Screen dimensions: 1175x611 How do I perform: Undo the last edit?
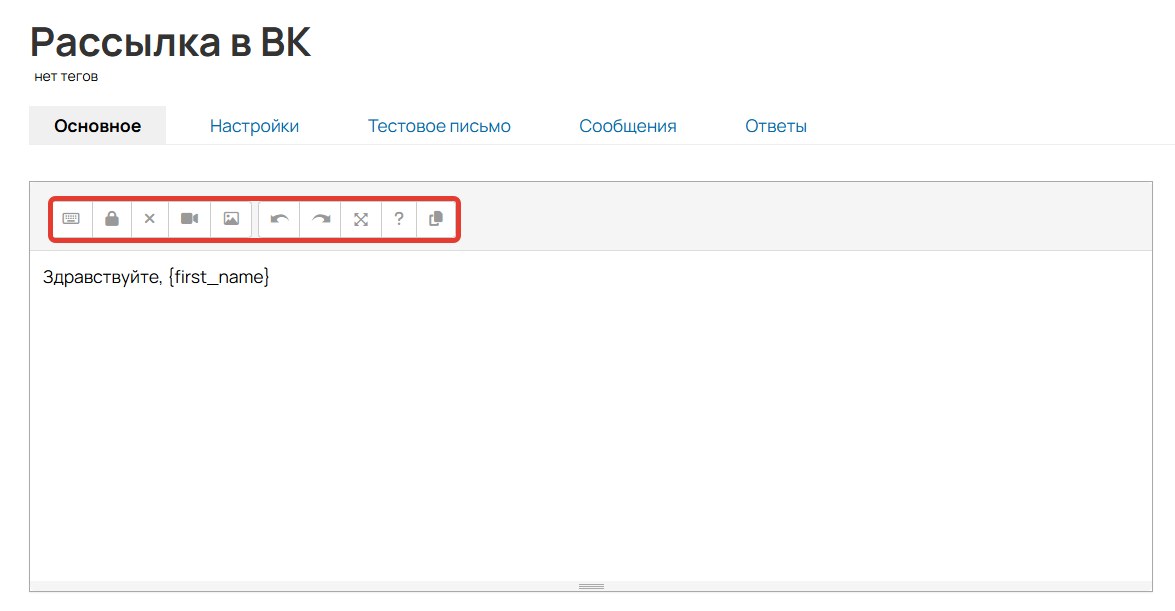click(x=280, y=219)
